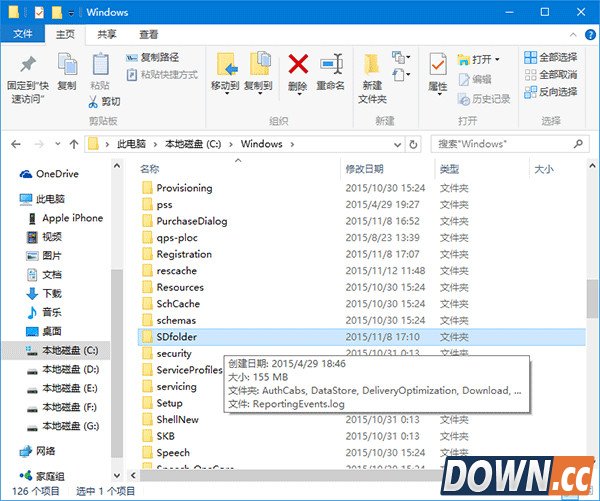Click 此电脑 in the address breadcrumb
The image size is (600, 501).
tap(131, 144)
